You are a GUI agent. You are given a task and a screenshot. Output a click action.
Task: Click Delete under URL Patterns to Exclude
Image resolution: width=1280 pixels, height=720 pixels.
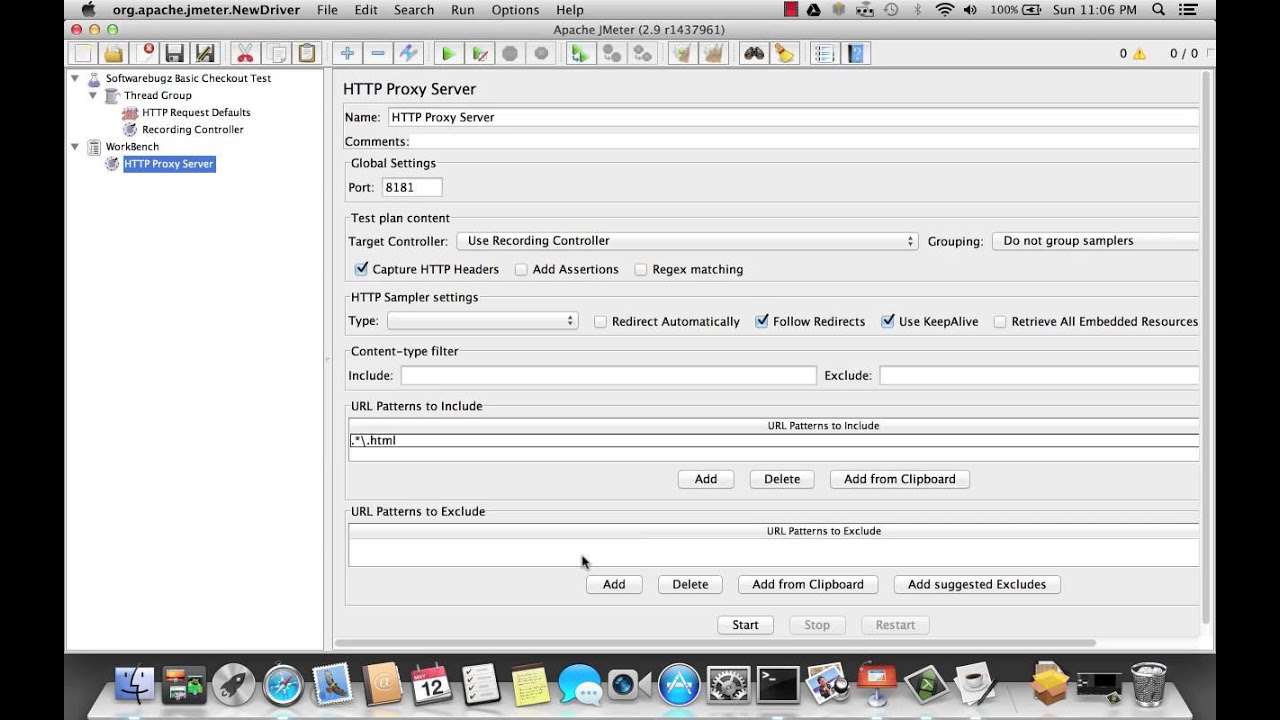[690, 585]
